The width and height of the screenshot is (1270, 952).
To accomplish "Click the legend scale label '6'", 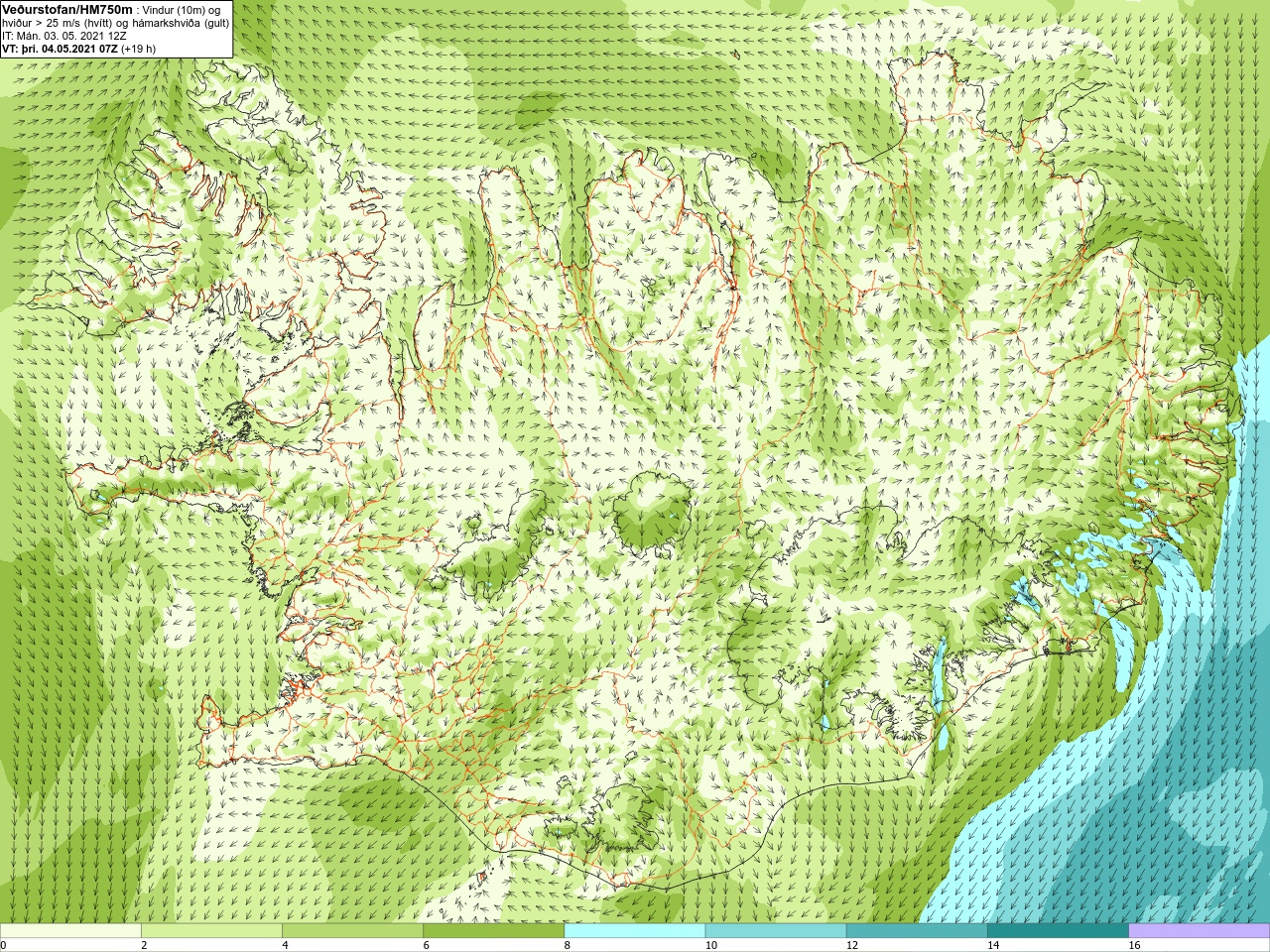I will pos(426,945).
